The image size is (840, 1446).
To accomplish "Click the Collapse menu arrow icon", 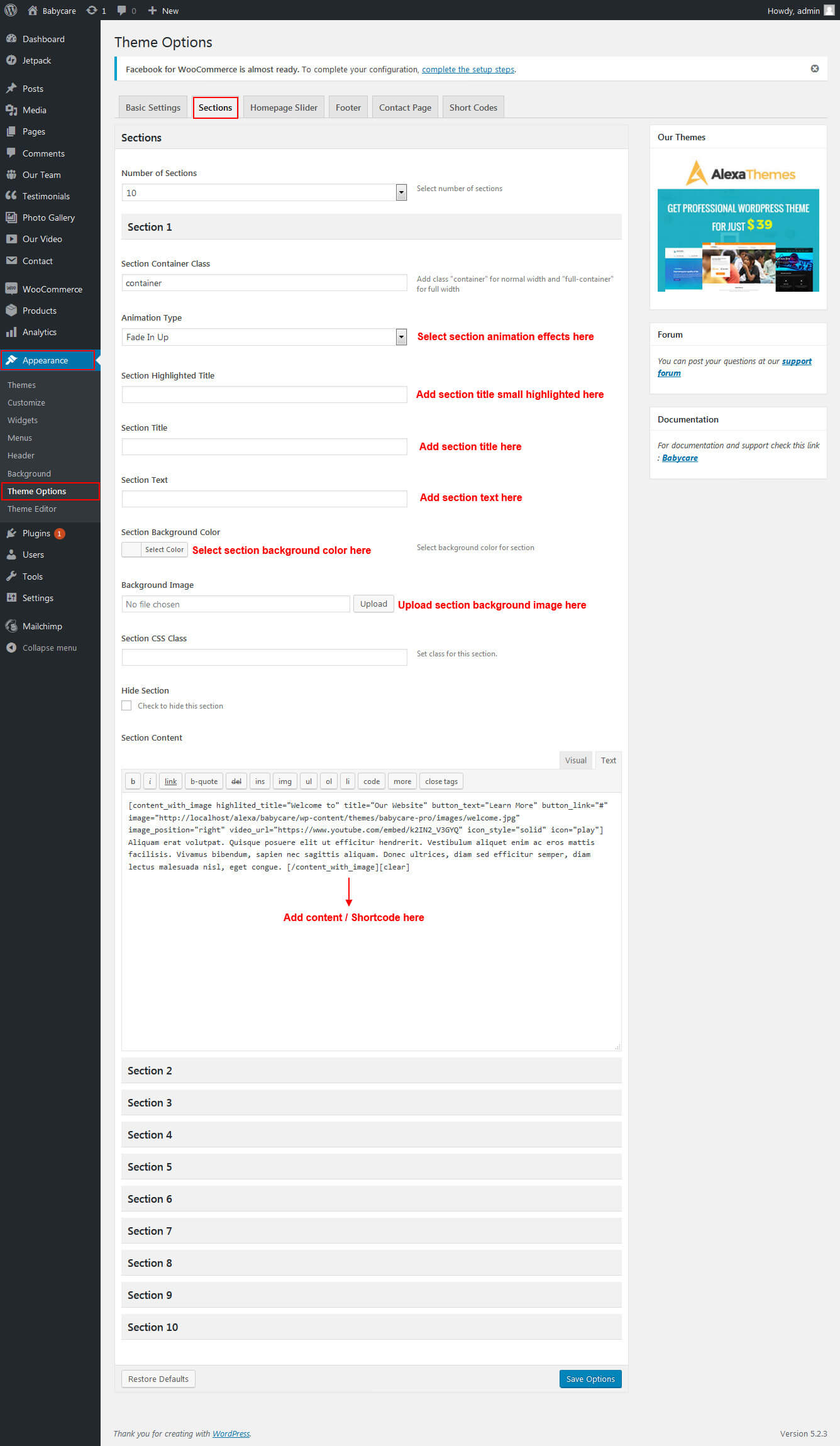I will point(11,648).
